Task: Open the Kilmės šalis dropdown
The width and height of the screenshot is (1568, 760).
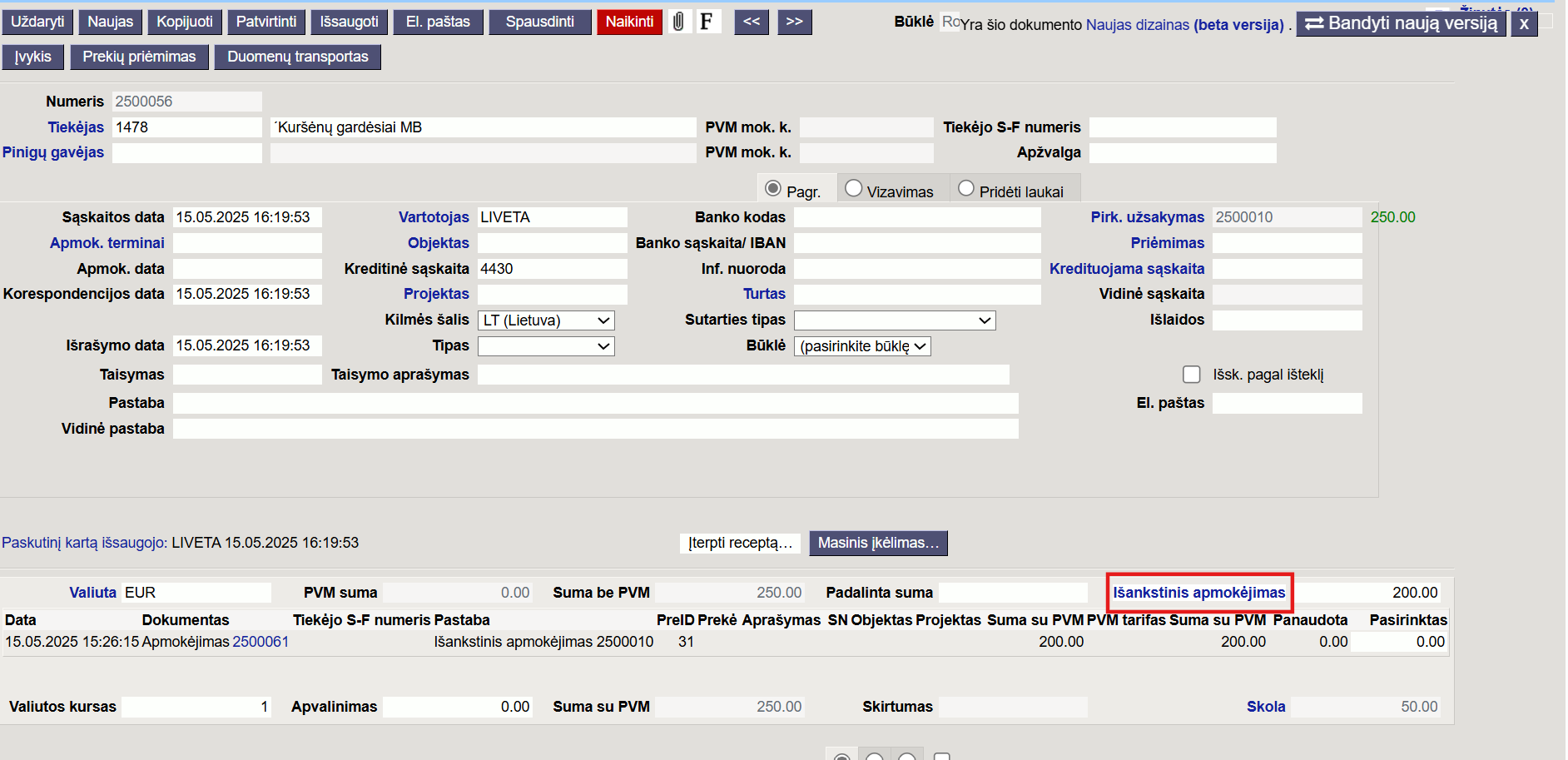Action: (546, 320)
